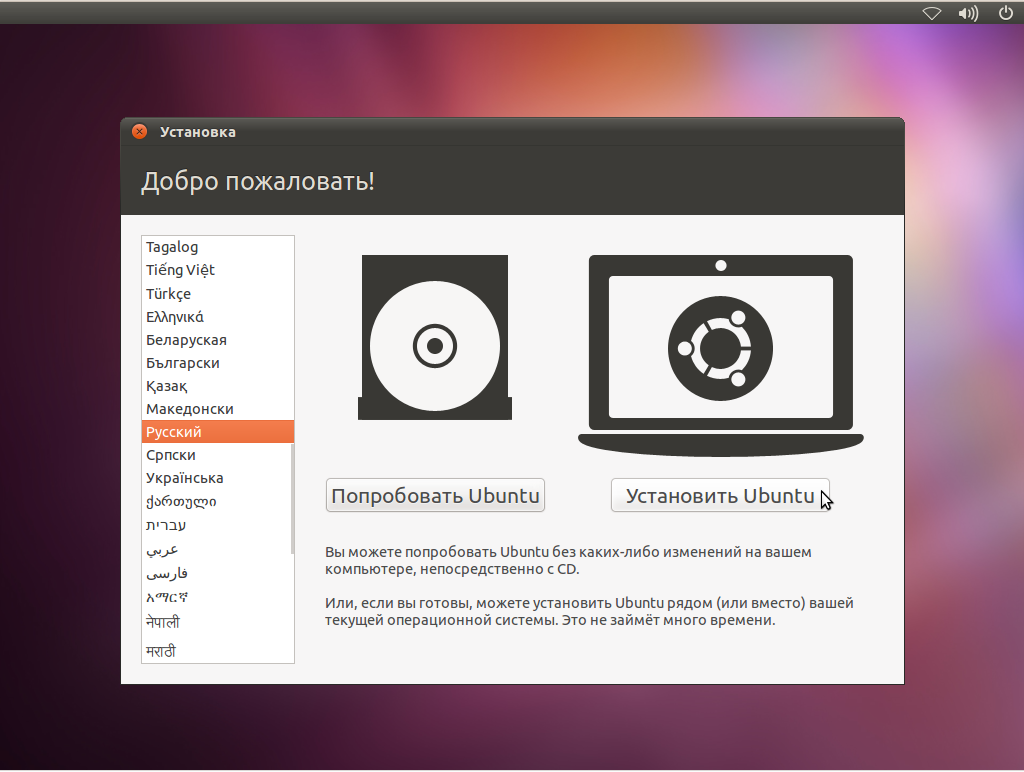1024x772 pixels.
Task: Click the language list scrollbar thumb
Action: [x=292, y=498]
